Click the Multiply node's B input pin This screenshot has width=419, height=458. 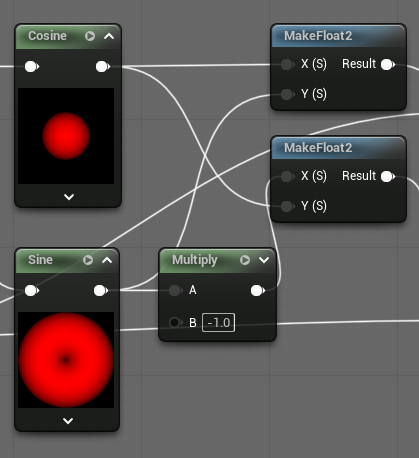tap(175, 322)
